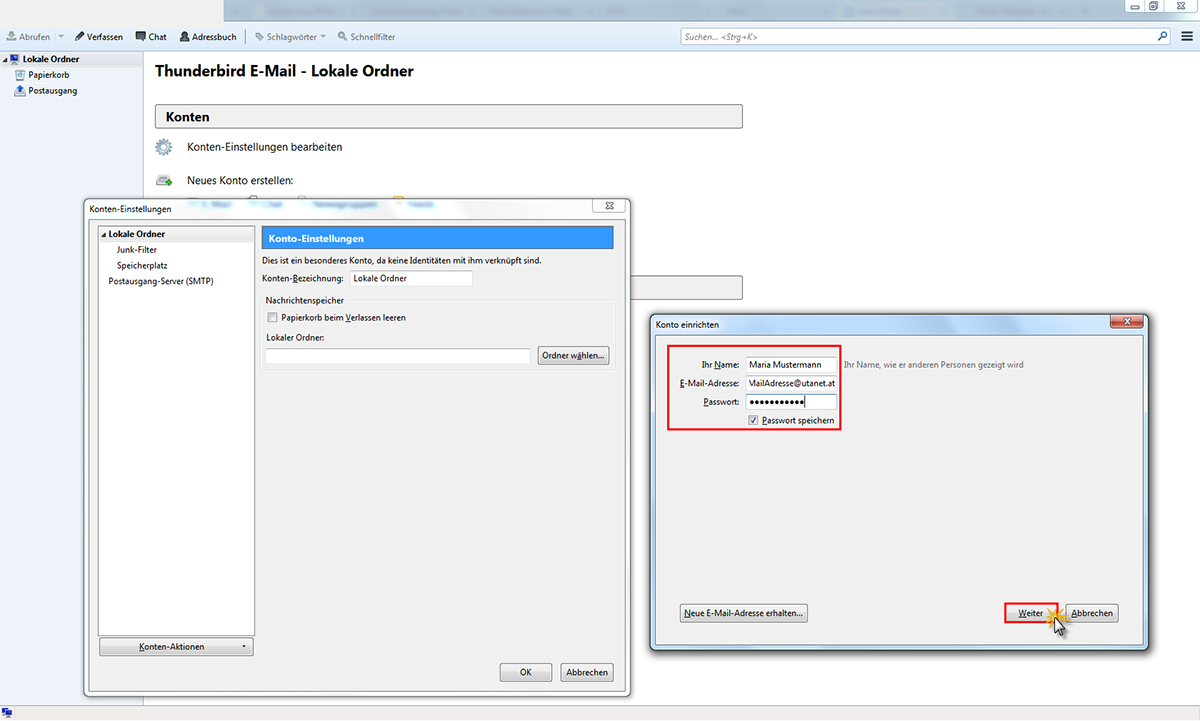Open the Adressbuch address book

[208, 37]
